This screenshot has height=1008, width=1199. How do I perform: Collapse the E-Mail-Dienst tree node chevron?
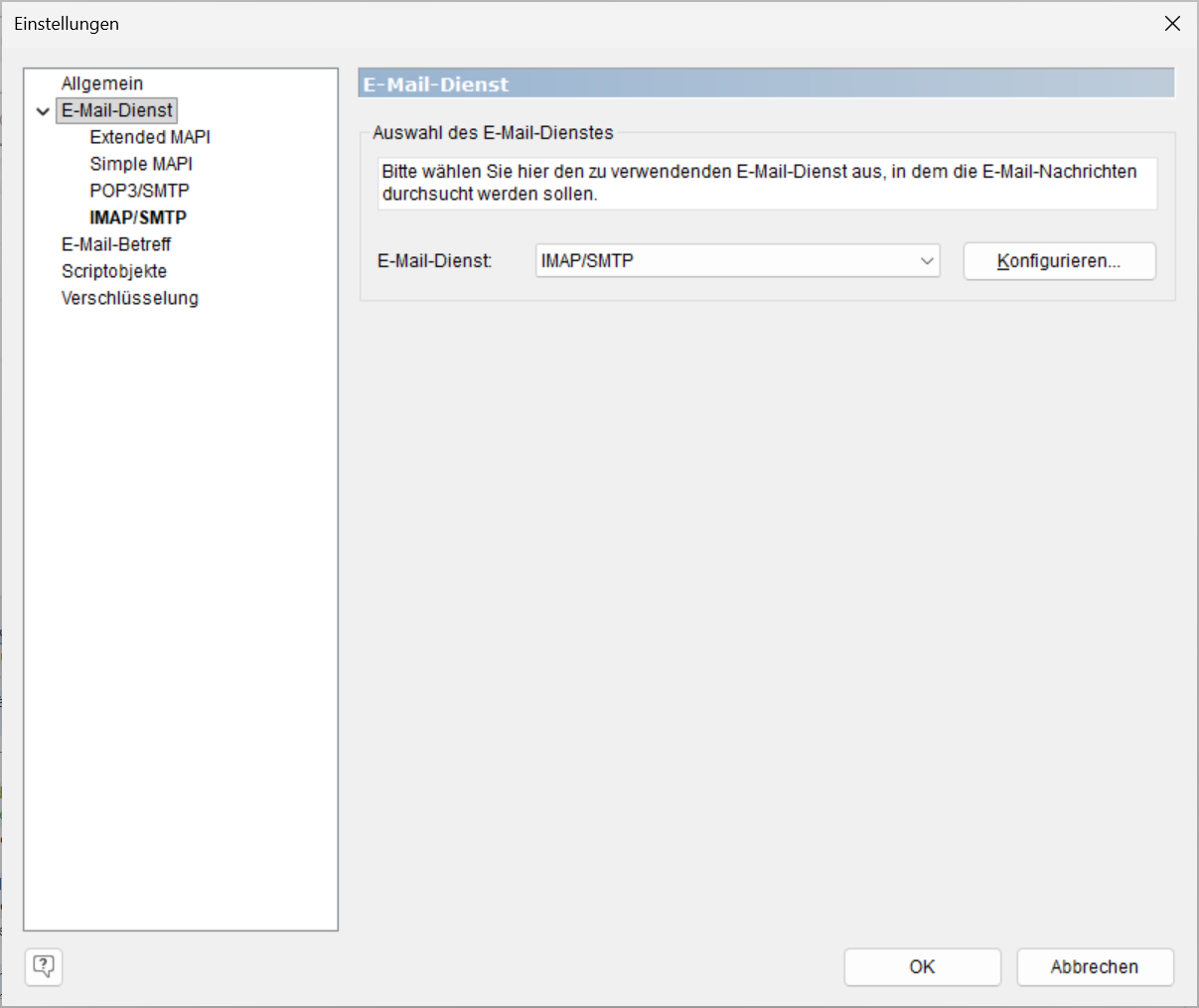(x=43, y=111)
